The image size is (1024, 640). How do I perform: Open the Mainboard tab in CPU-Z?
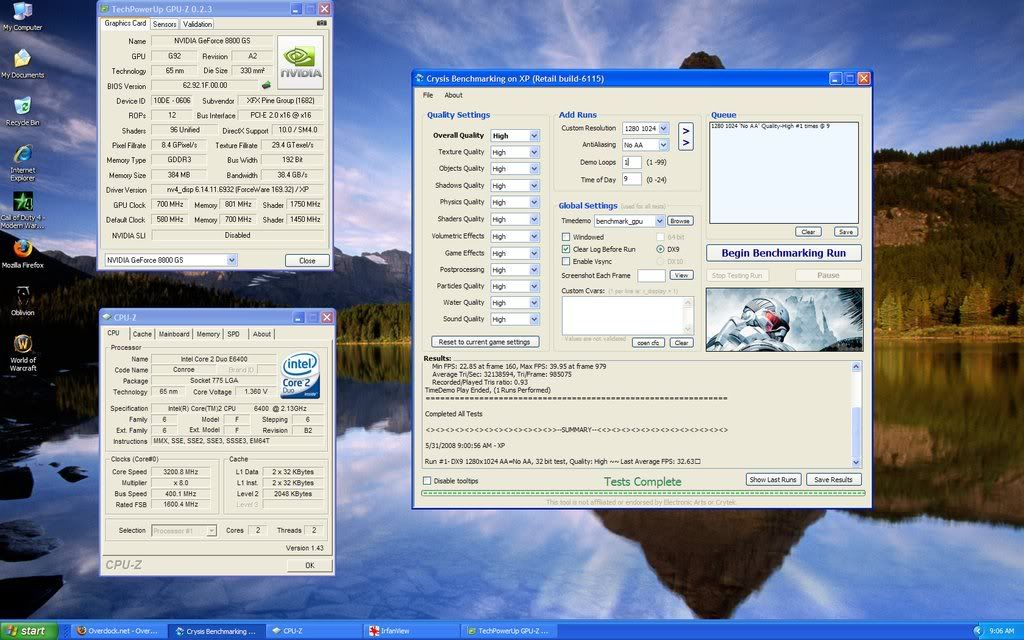pyautogui.click(x=174, y=334)
